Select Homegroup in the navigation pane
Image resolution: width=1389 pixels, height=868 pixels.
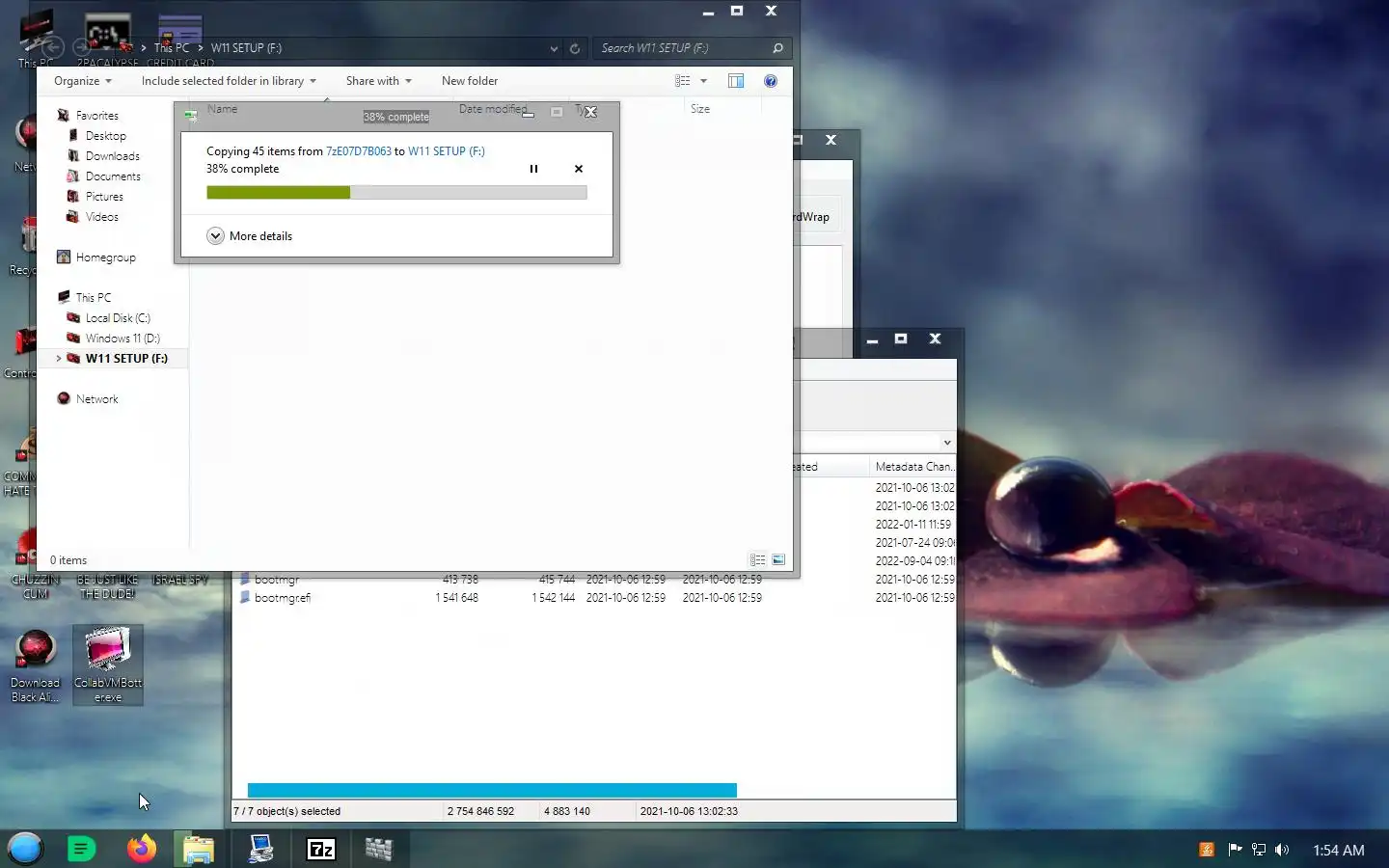(96, 258)
